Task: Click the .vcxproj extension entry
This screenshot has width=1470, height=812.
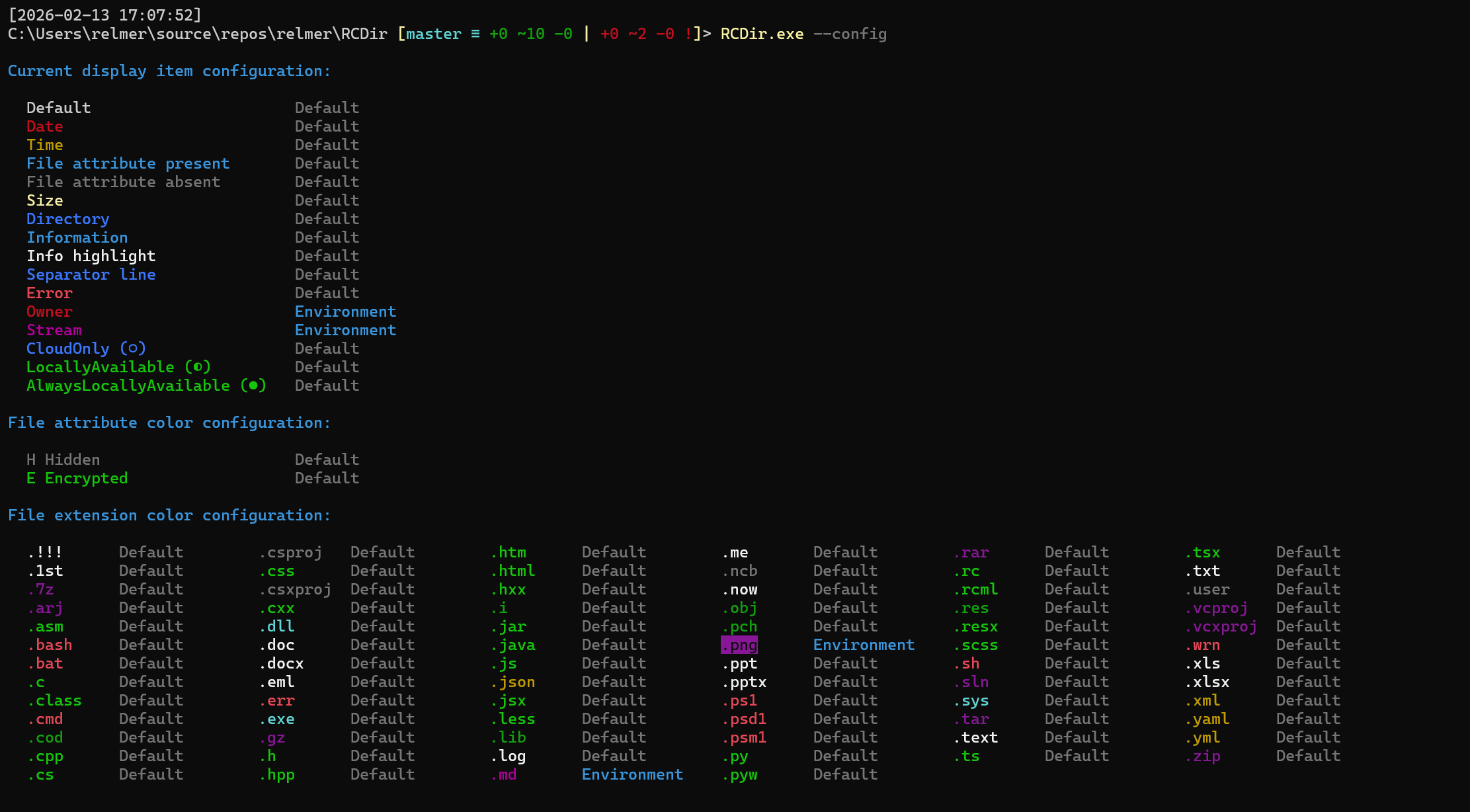Action: [x=1221, y=626]
